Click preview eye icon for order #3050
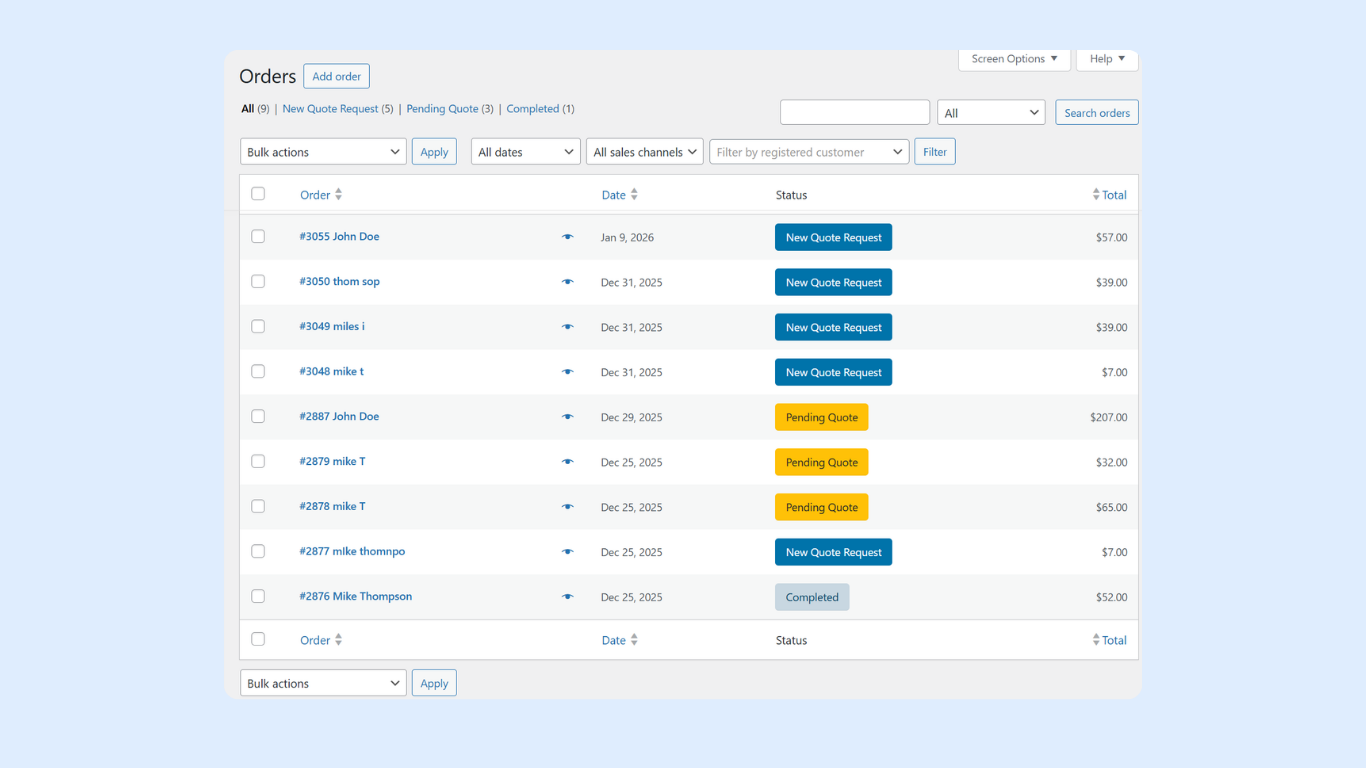This screenshot has width=1366, height=768. tap(567, 282)
